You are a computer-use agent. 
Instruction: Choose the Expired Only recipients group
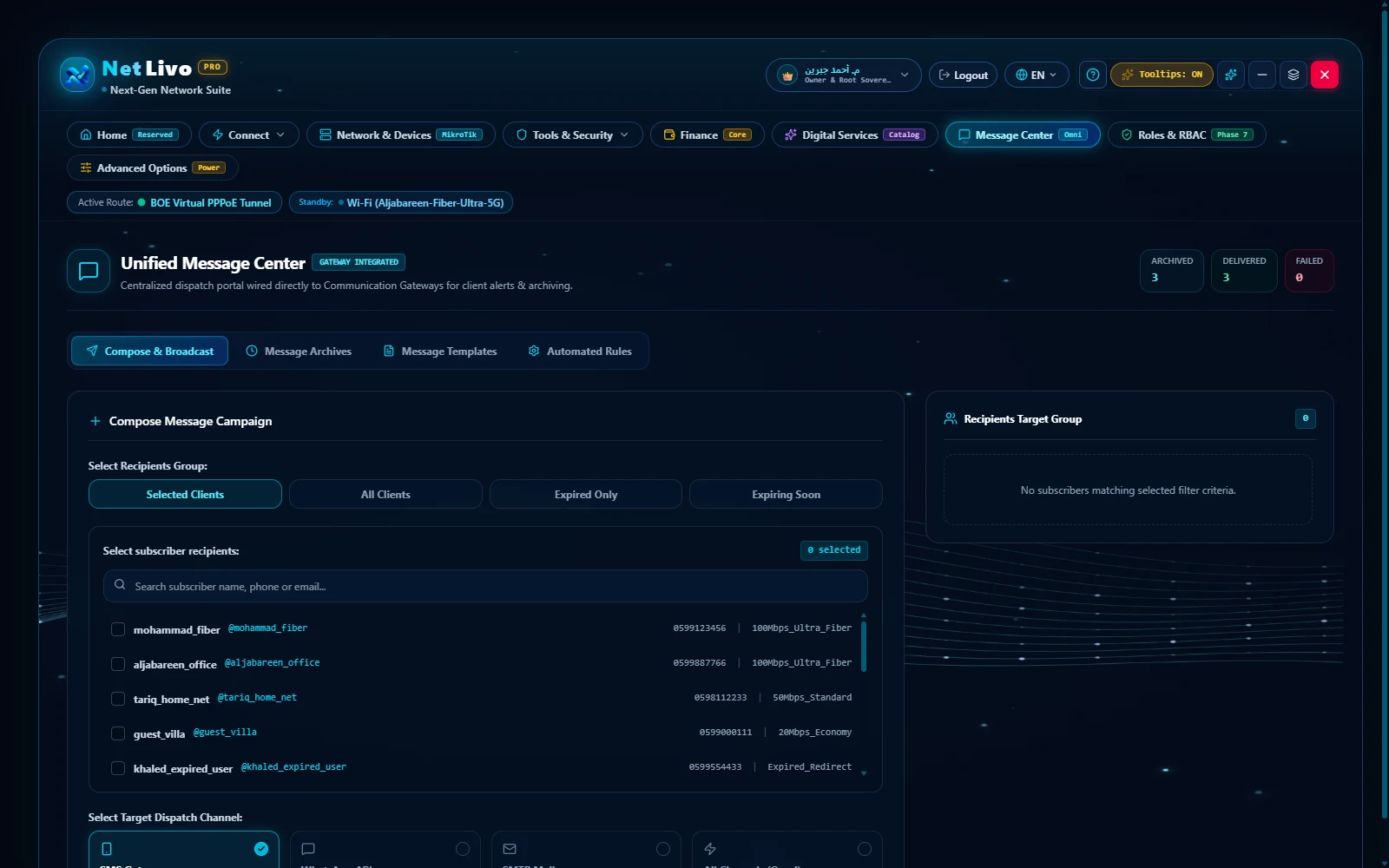[586, 494]
